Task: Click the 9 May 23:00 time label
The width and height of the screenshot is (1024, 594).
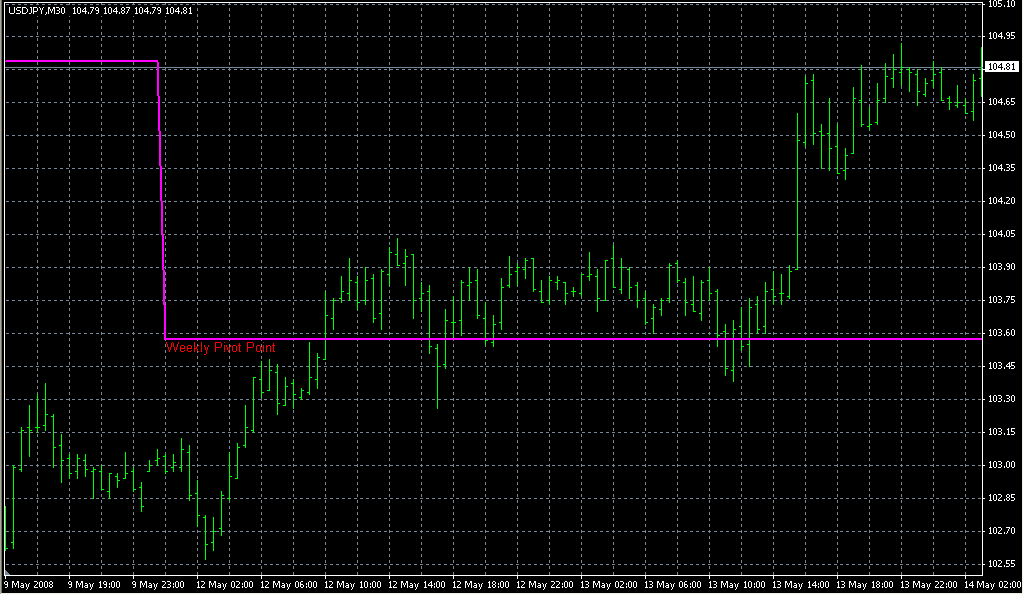Action: (x=157, y=584)
